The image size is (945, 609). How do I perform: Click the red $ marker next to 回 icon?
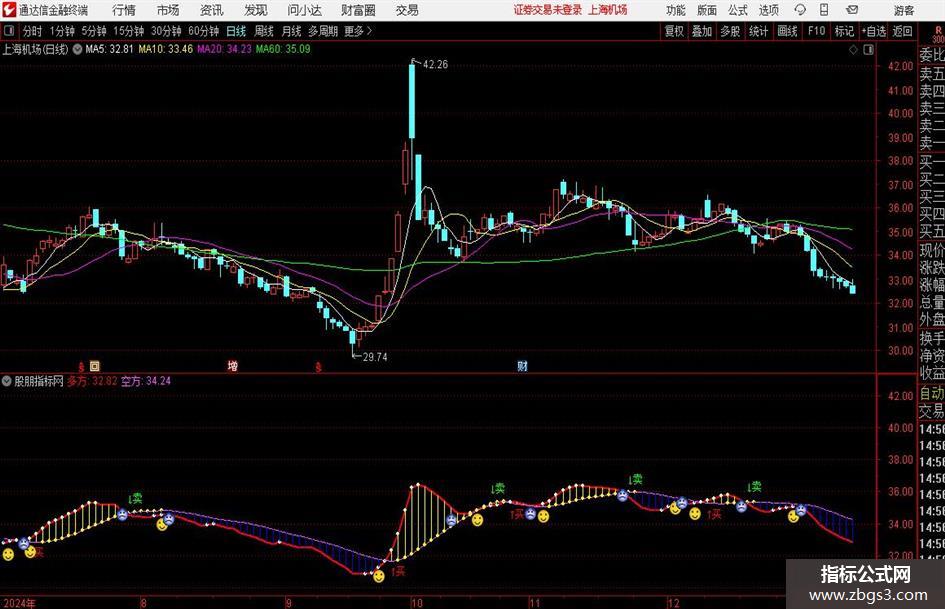(81, 366)
